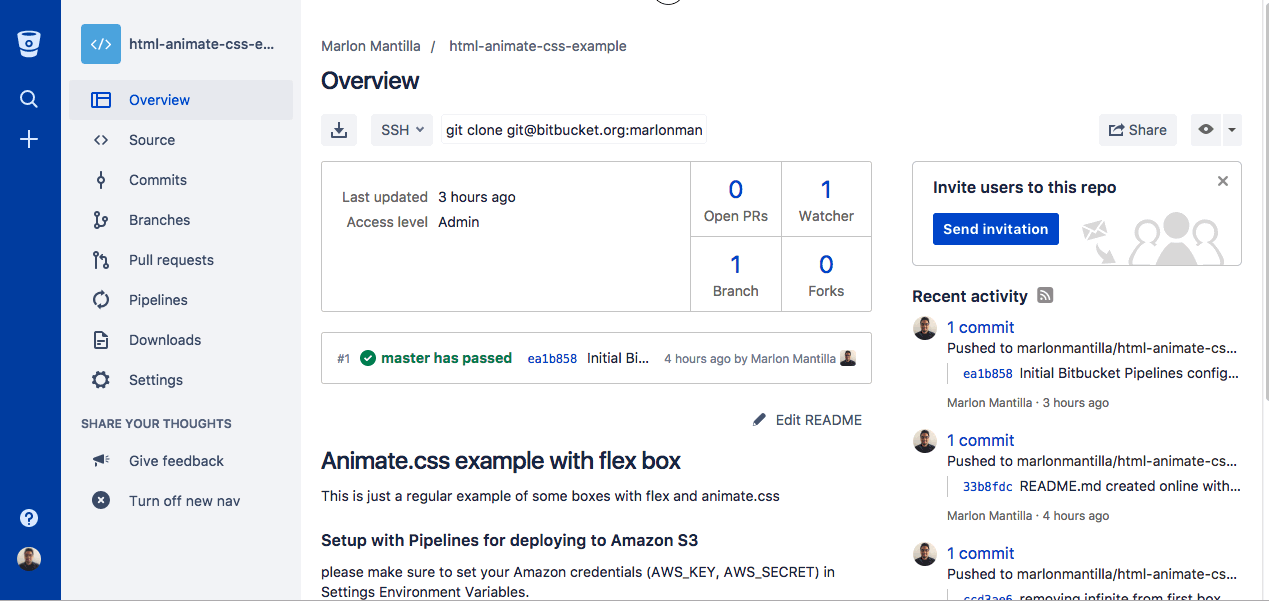The image size is (1269, 601).
Task: Click the git clone URL field
Action: [x=574, y=130]
